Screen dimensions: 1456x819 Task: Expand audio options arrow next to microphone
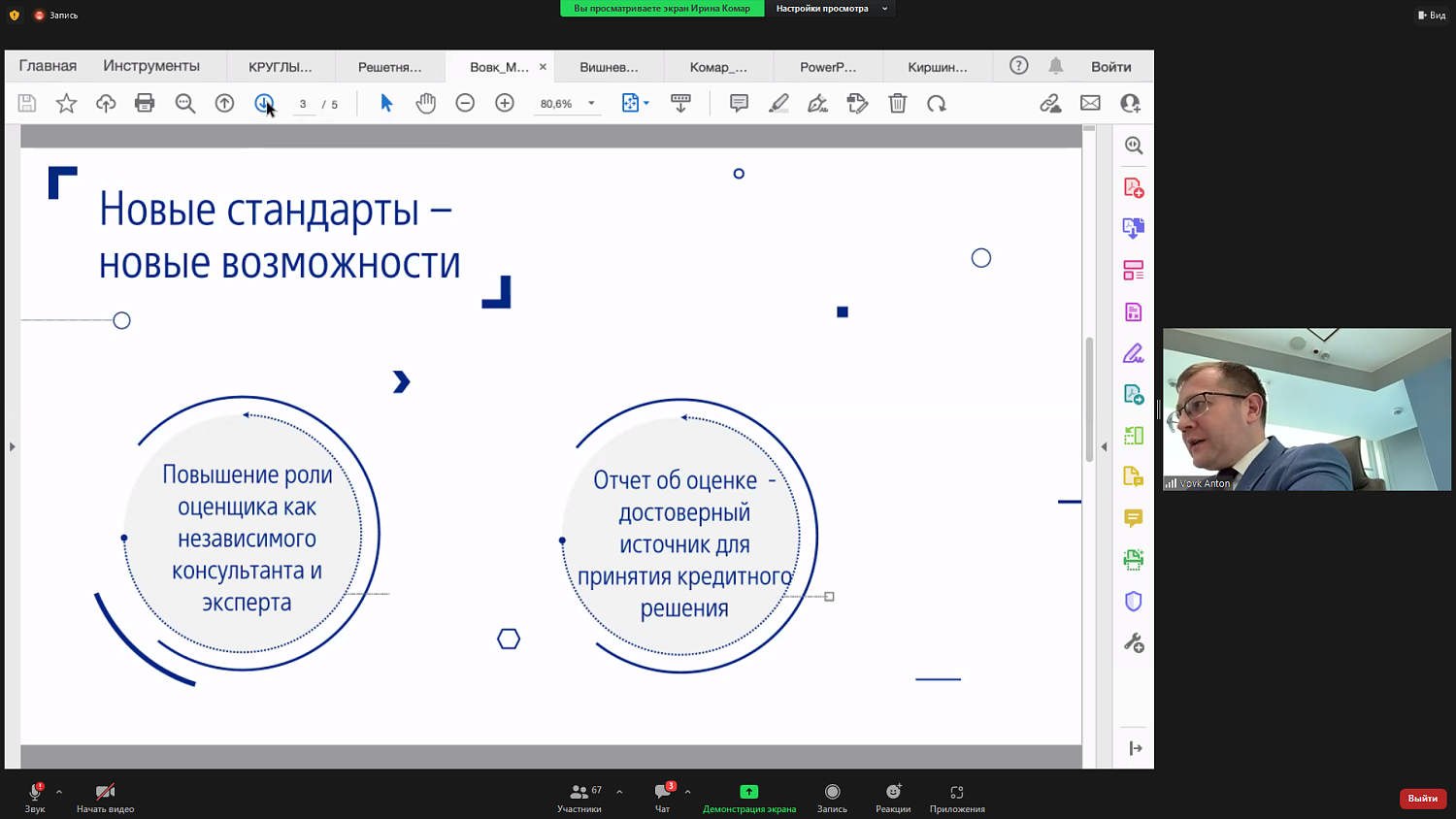(59, 792)
